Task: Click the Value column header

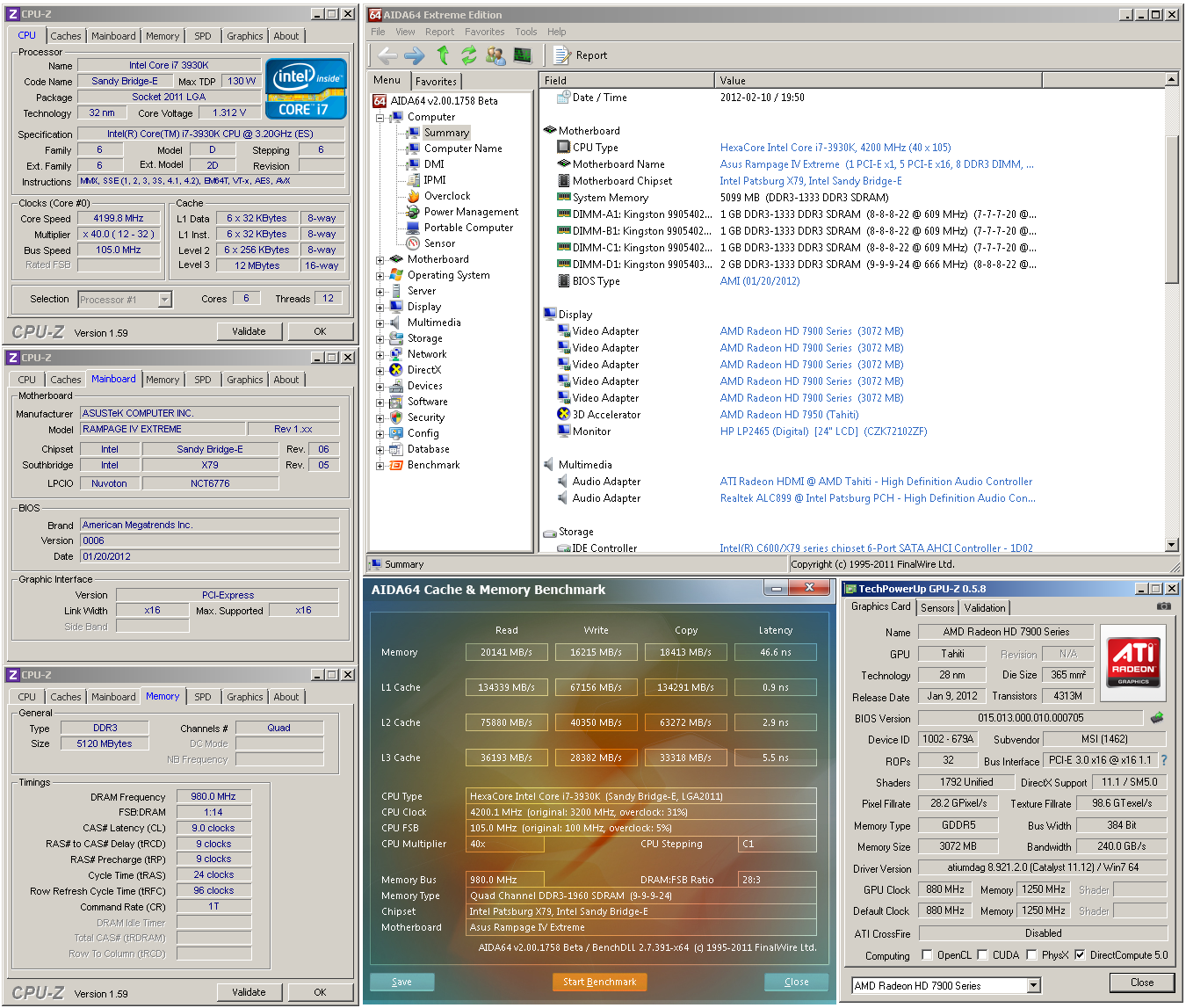Action: click(879, 80)
